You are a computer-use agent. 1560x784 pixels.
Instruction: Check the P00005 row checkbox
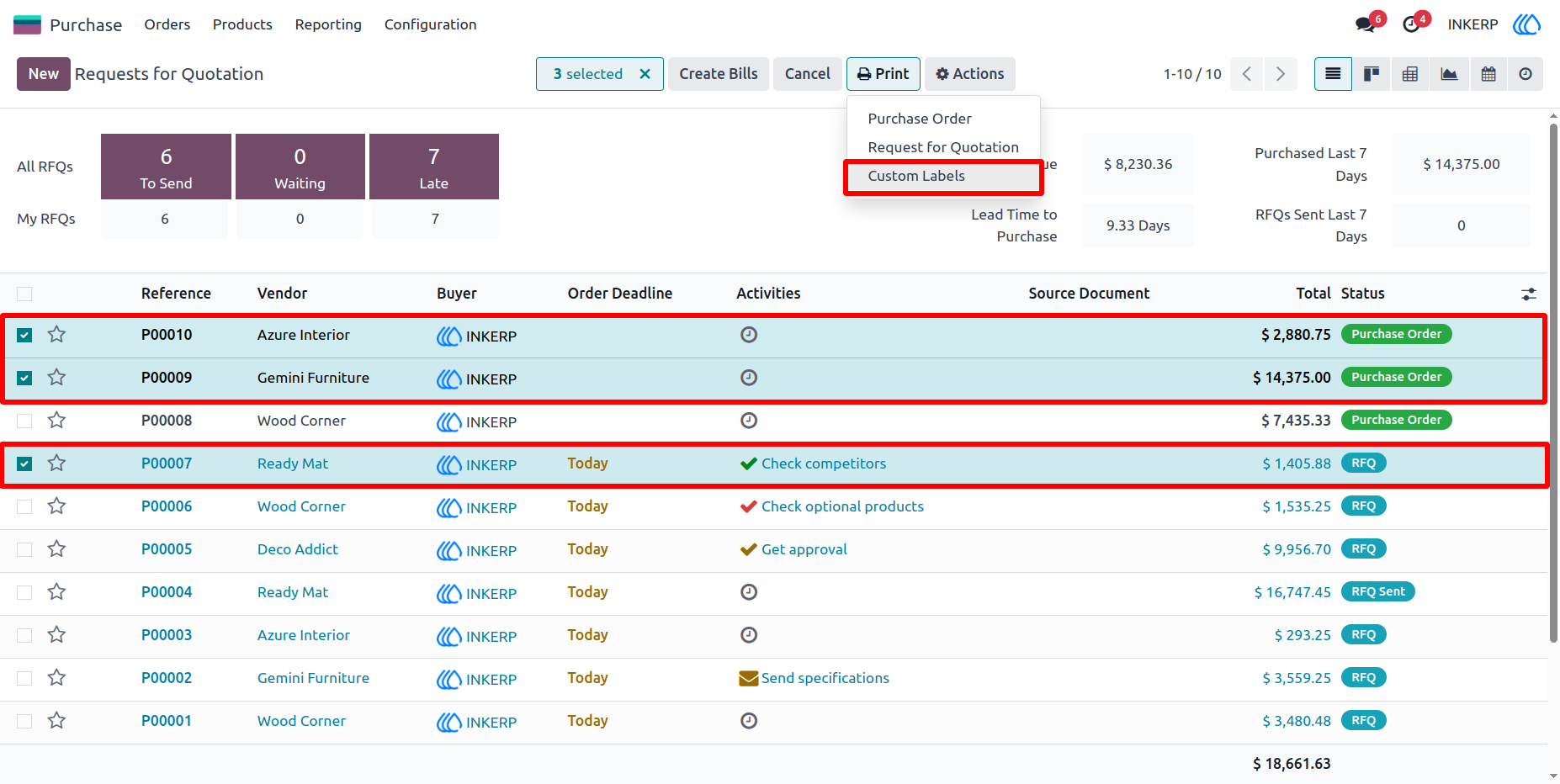pos(24,549)
